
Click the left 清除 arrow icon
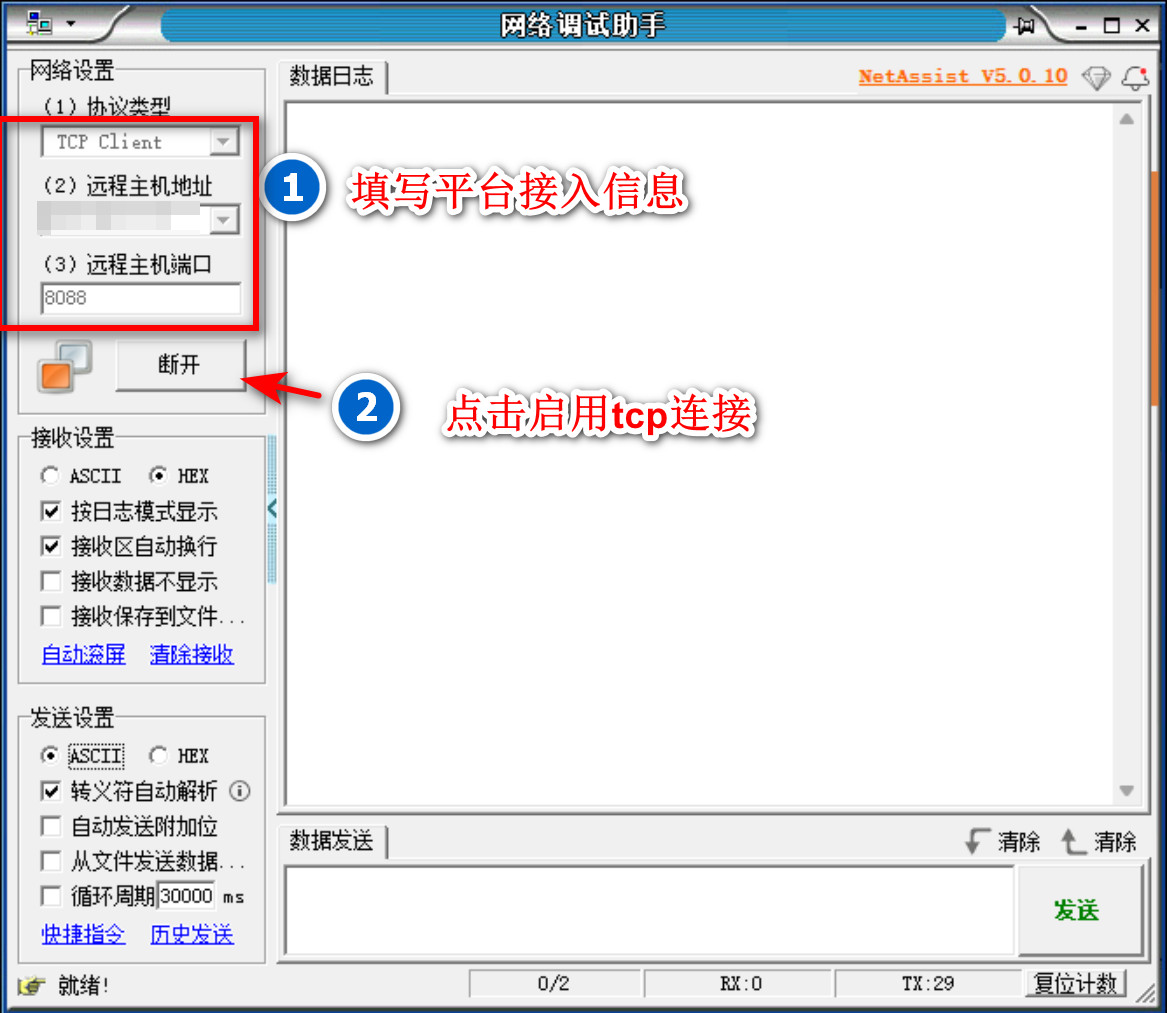click(977, 841)
